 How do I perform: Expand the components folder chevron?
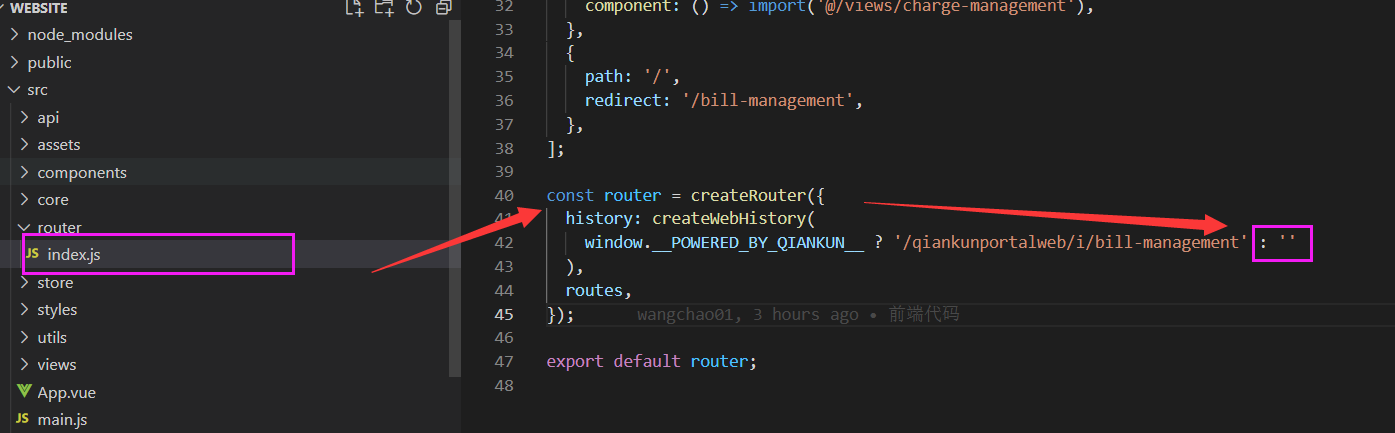pos(24,172)
